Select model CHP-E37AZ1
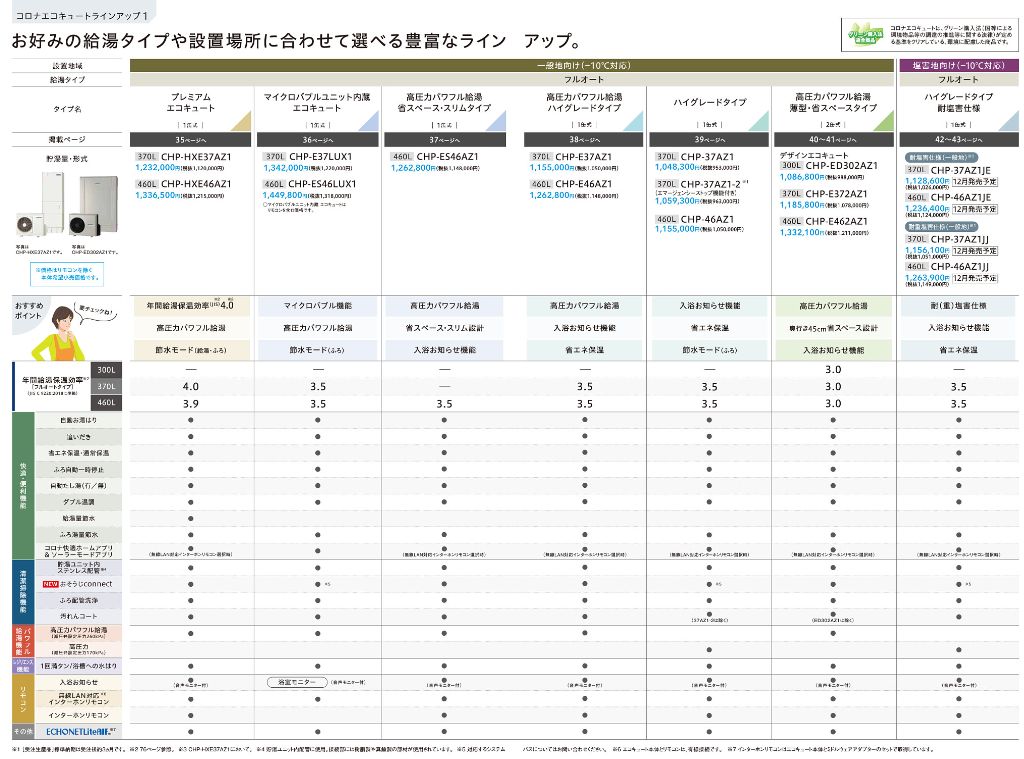The image size is (1024, 759). tap(583, 157)
